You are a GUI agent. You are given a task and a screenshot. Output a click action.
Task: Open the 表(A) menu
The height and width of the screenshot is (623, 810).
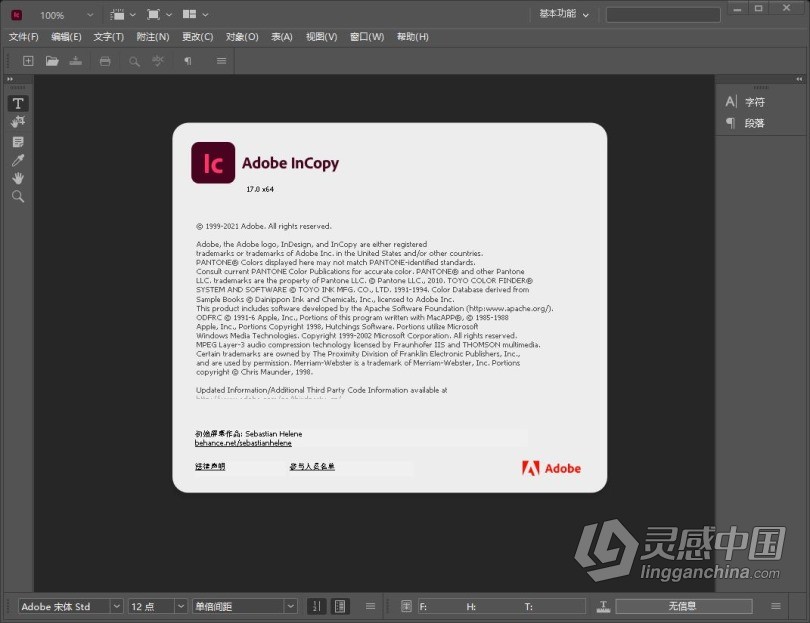click(x=282, y=37)
